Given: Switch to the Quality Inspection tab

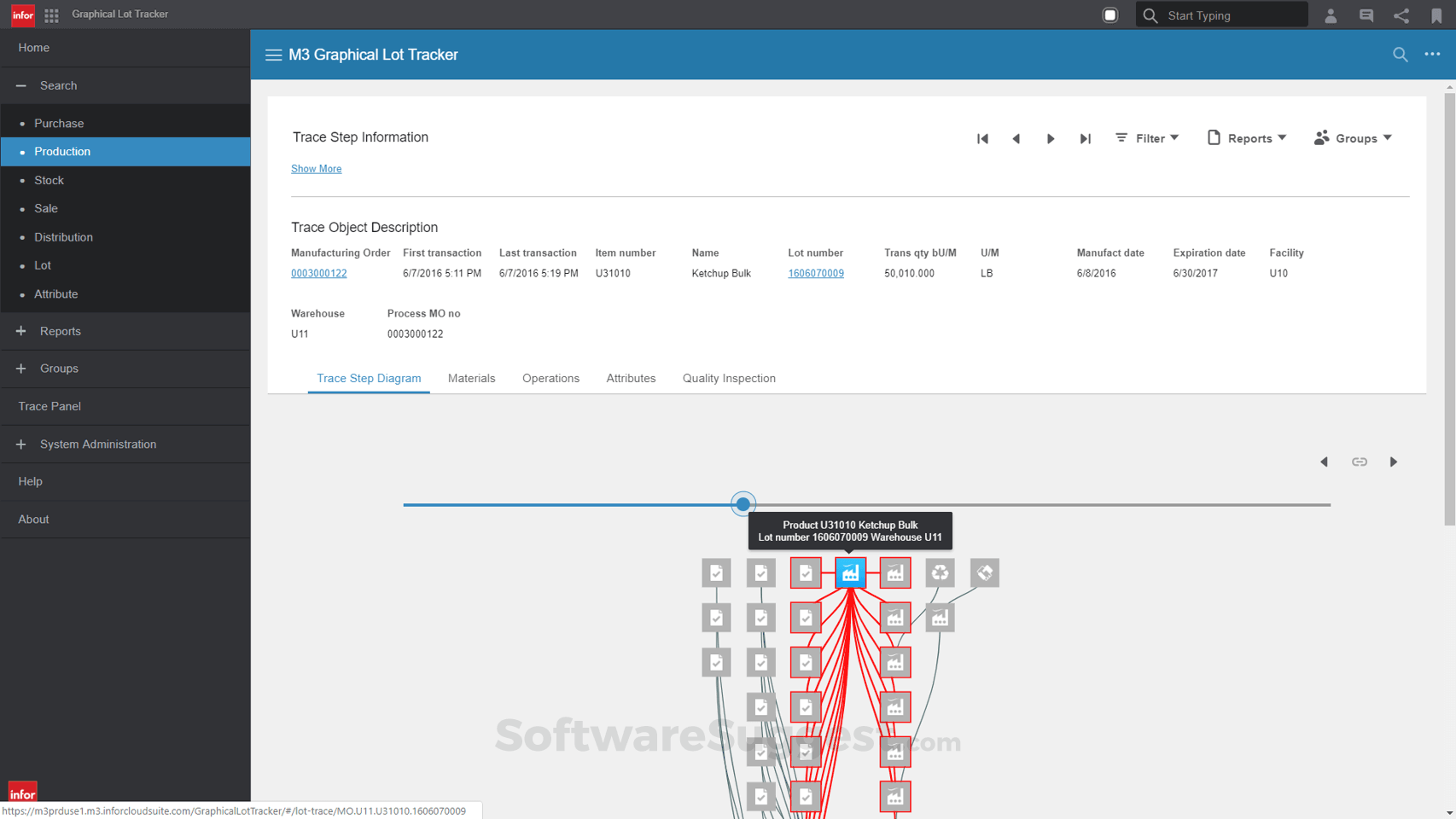Looking at the screenshot, I should [x=729, y=379].
